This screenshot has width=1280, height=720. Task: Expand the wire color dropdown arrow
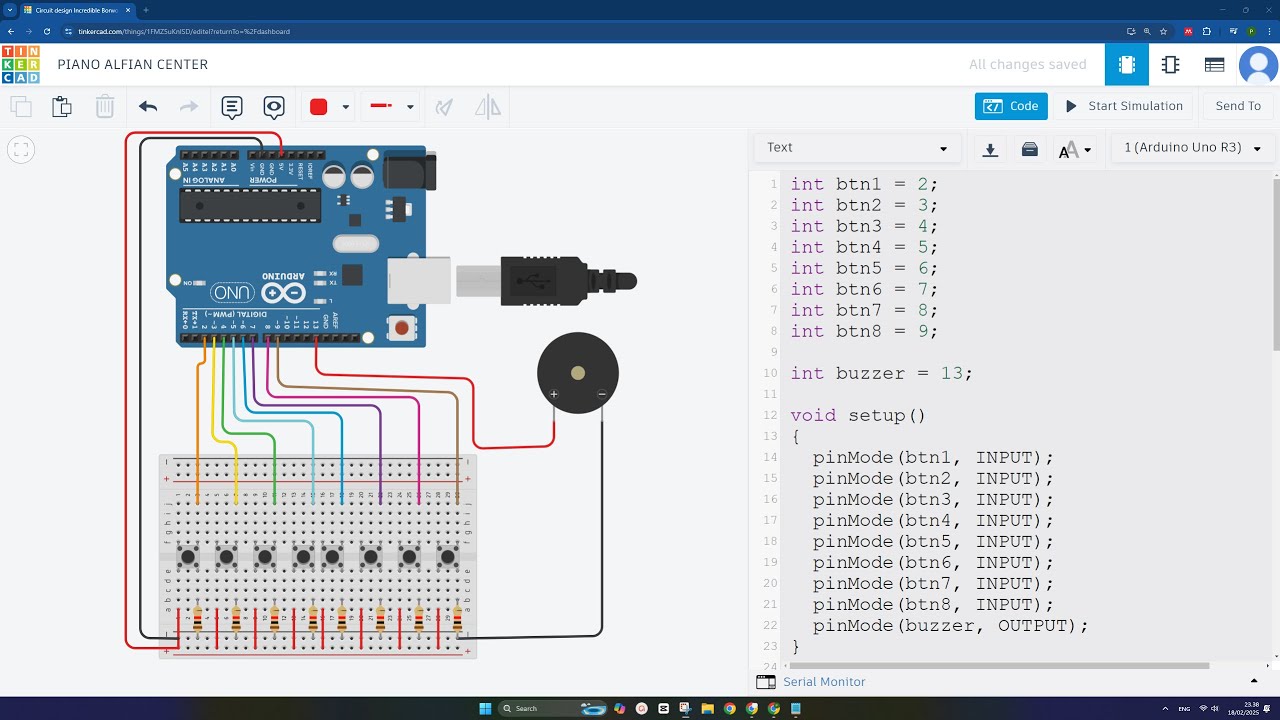(x=346, y=107)
